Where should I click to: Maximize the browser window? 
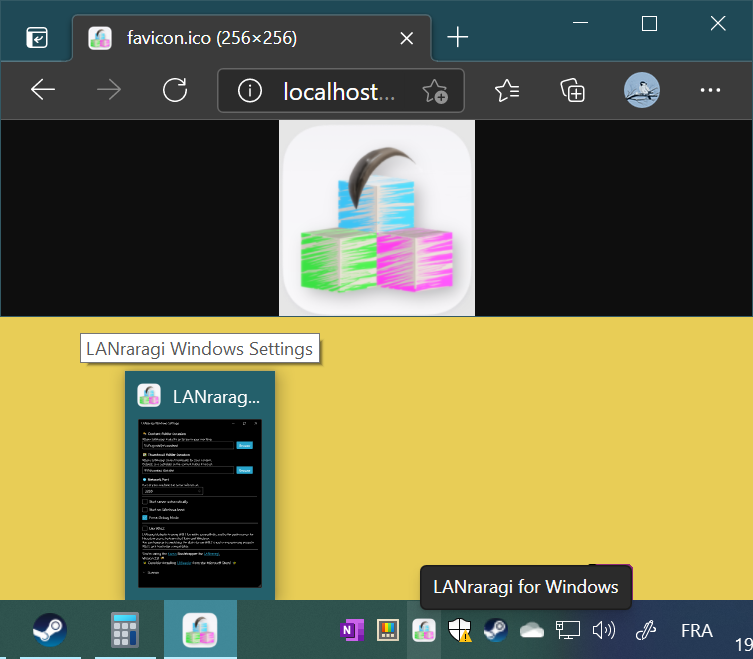649,23
